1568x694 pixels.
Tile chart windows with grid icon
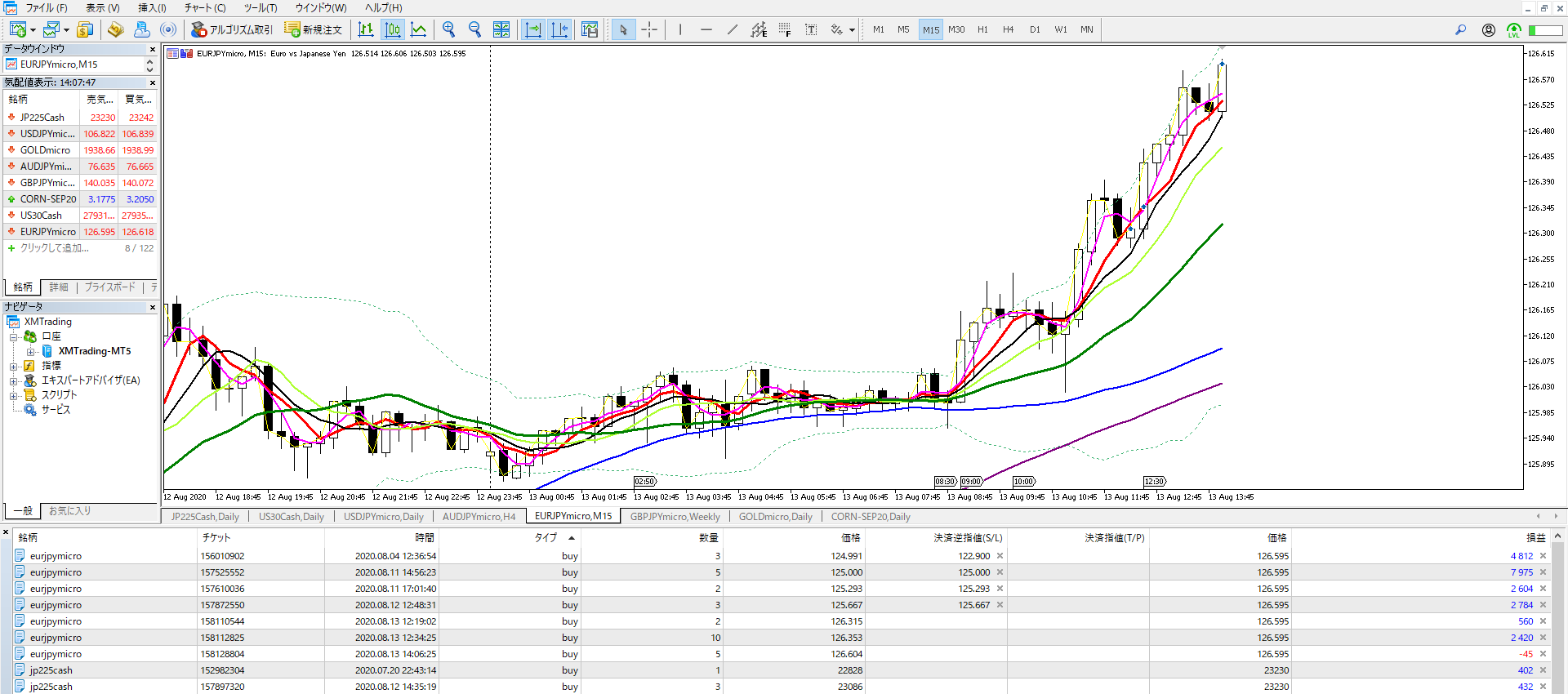(501, 29)
